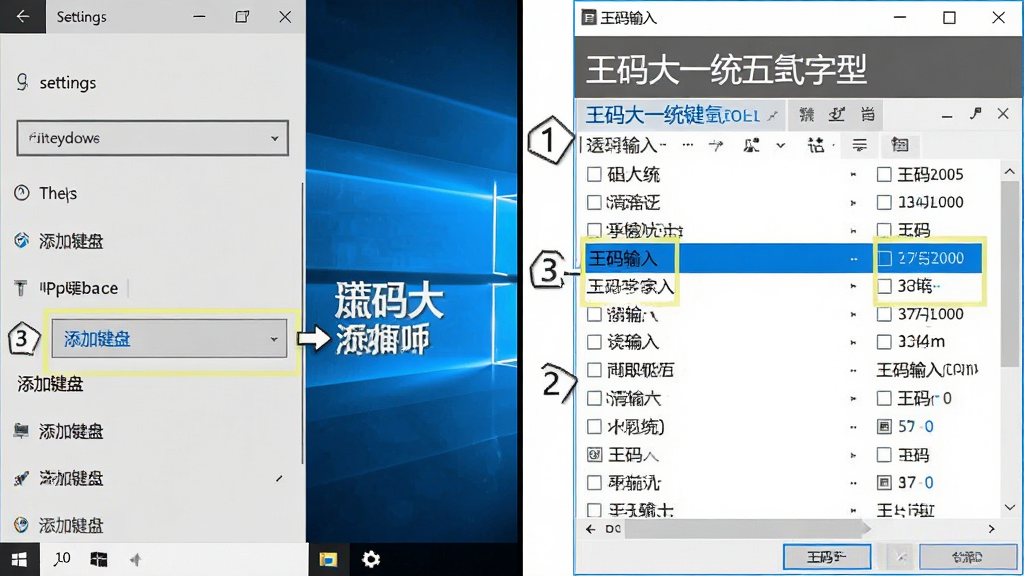Click the right-column text starting '王码输入' without a checkbox
Image resolution: width=1024 pixels, height=576 pixels.
926,370
